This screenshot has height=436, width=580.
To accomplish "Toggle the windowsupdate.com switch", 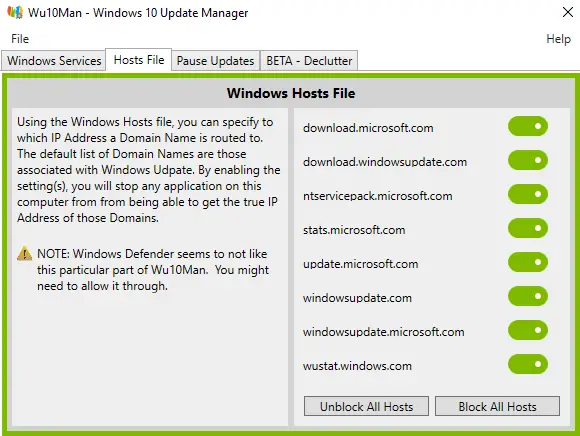I will [527, 297].
